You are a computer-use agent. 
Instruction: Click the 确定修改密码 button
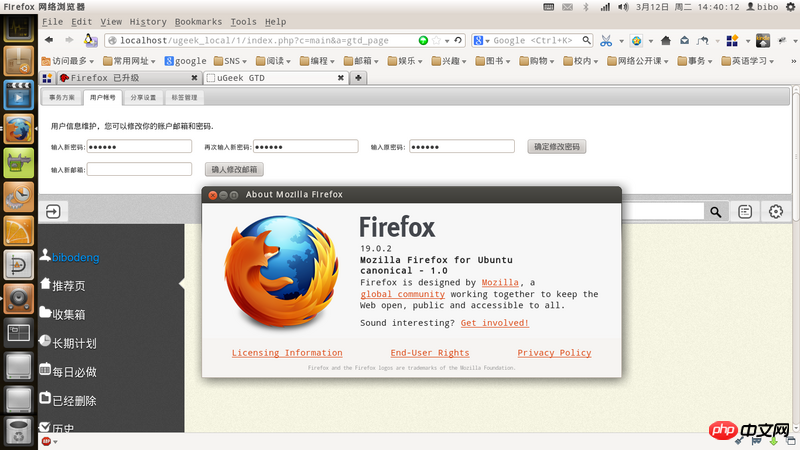point(557,146)
